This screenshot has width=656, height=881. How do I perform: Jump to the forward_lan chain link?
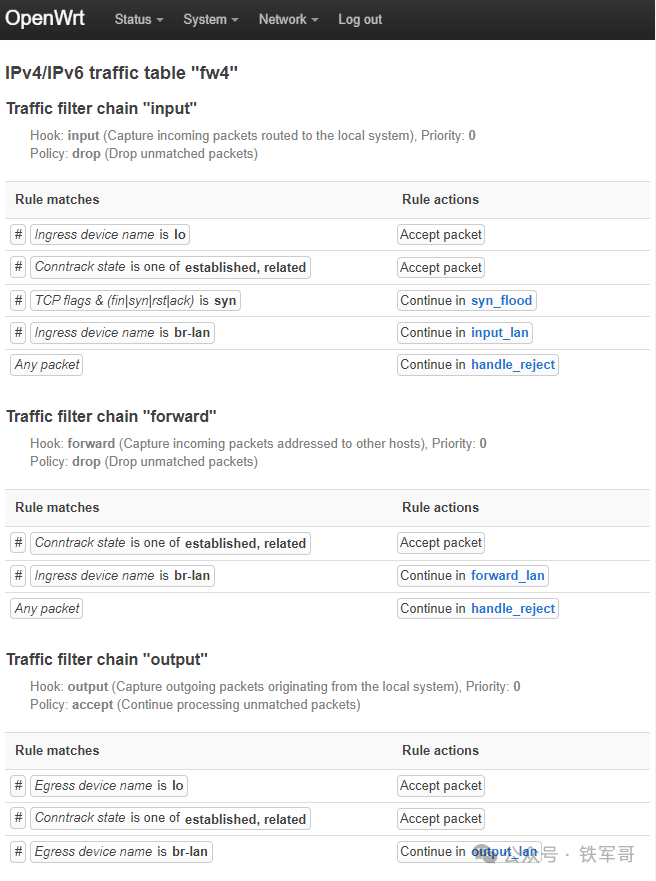click(x=508, y=576)
